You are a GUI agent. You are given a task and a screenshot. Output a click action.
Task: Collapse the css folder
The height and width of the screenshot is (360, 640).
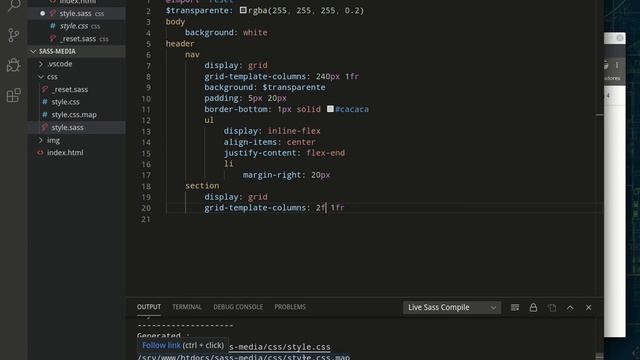[x=77, y=77]
